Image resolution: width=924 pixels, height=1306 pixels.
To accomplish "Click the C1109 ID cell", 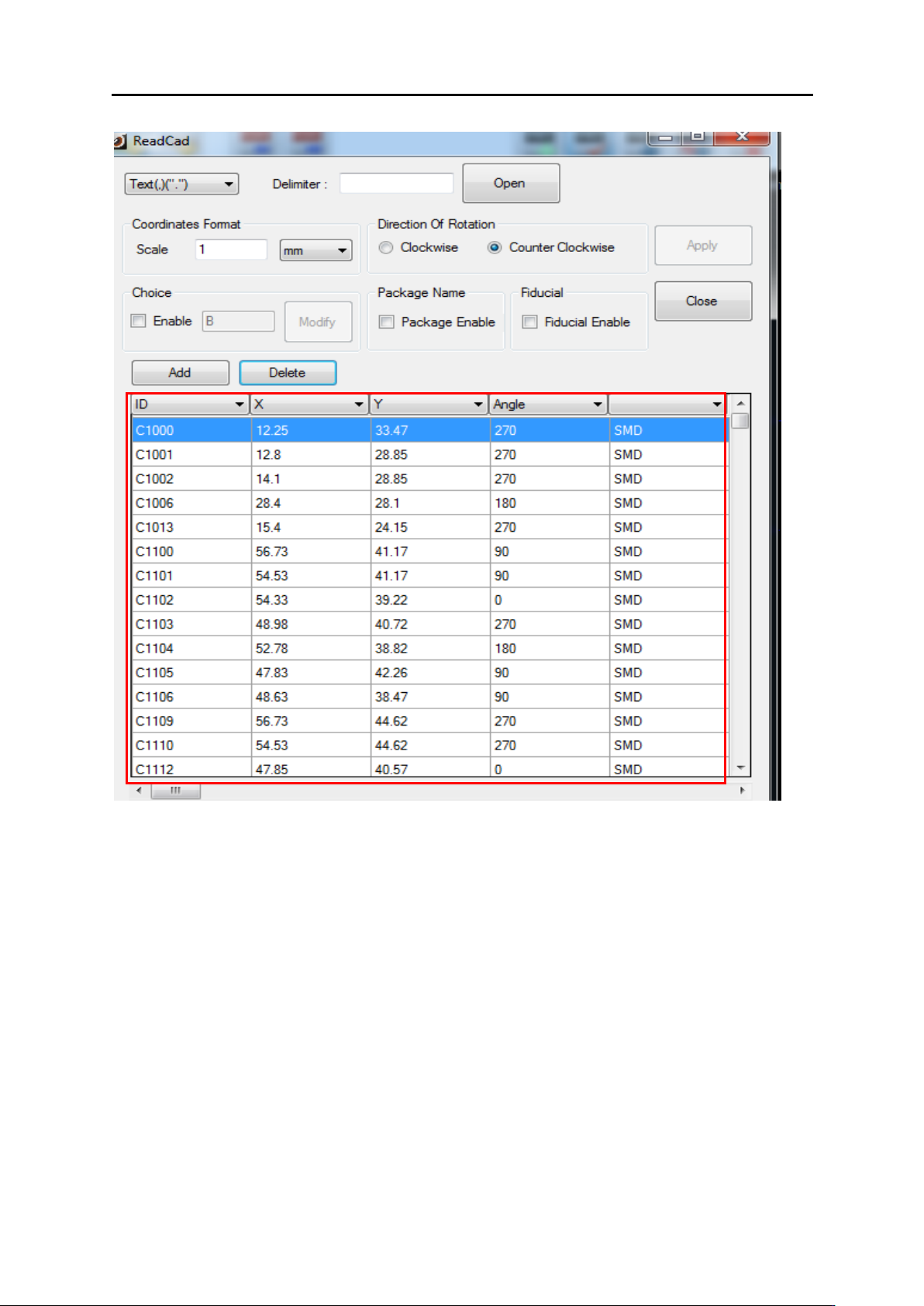I will [x=191, y=721].
